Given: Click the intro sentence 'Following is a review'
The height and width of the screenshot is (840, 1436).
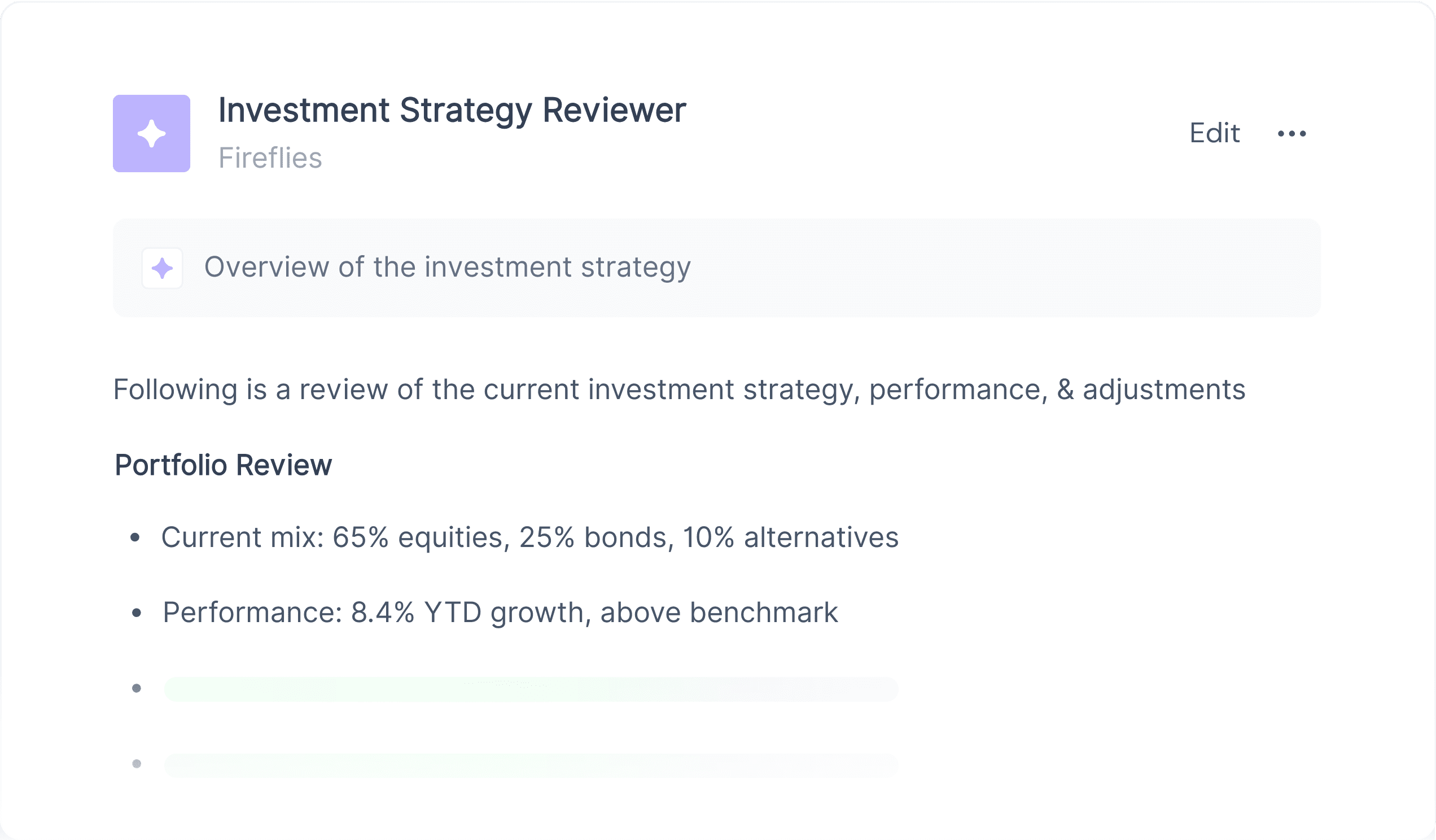Looking at the screenshot, I should [x=679, y=390].
